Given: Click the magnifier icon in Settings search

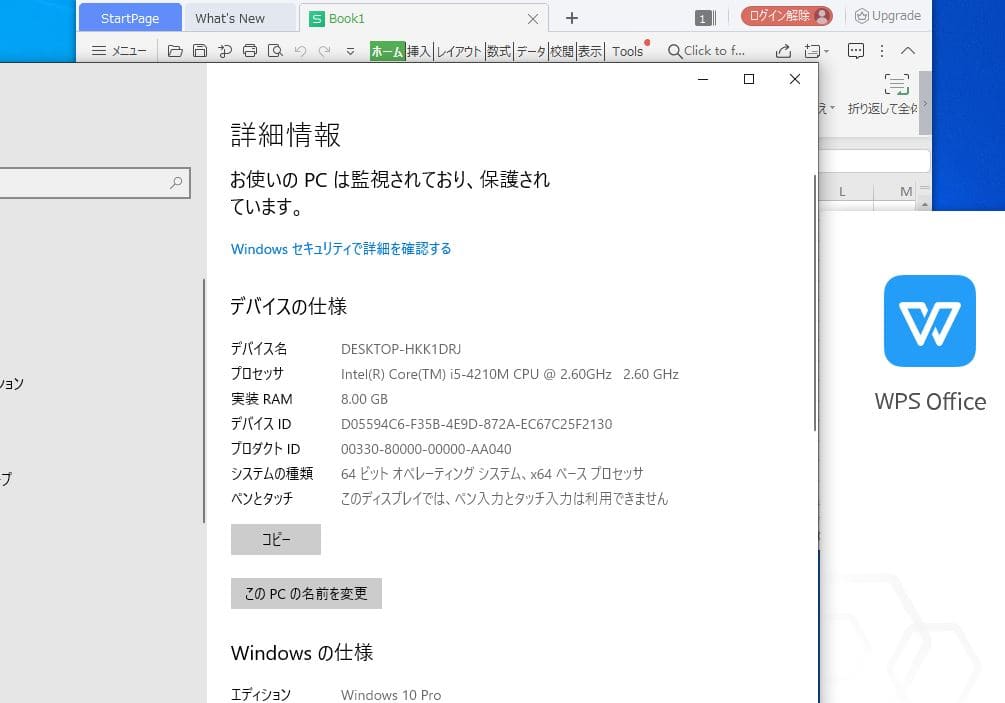Looking at the screenshot, I should 176,183.
